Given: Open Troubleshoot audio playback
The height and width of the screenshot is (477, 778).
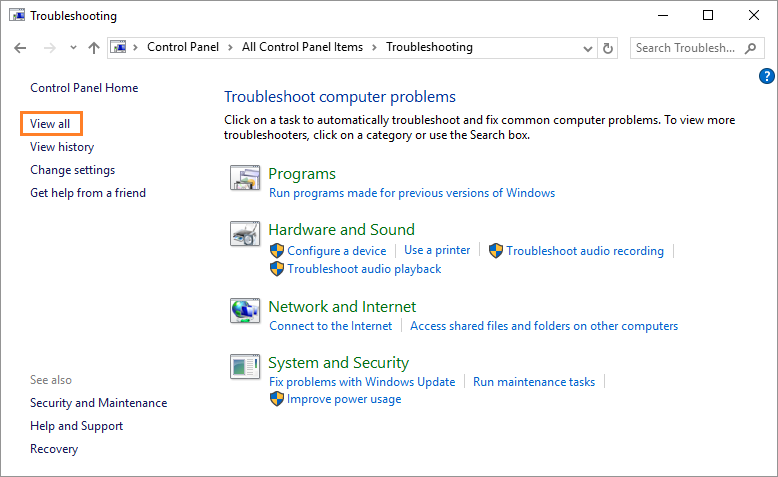Looking at the screenshot, I should [364, 269].
